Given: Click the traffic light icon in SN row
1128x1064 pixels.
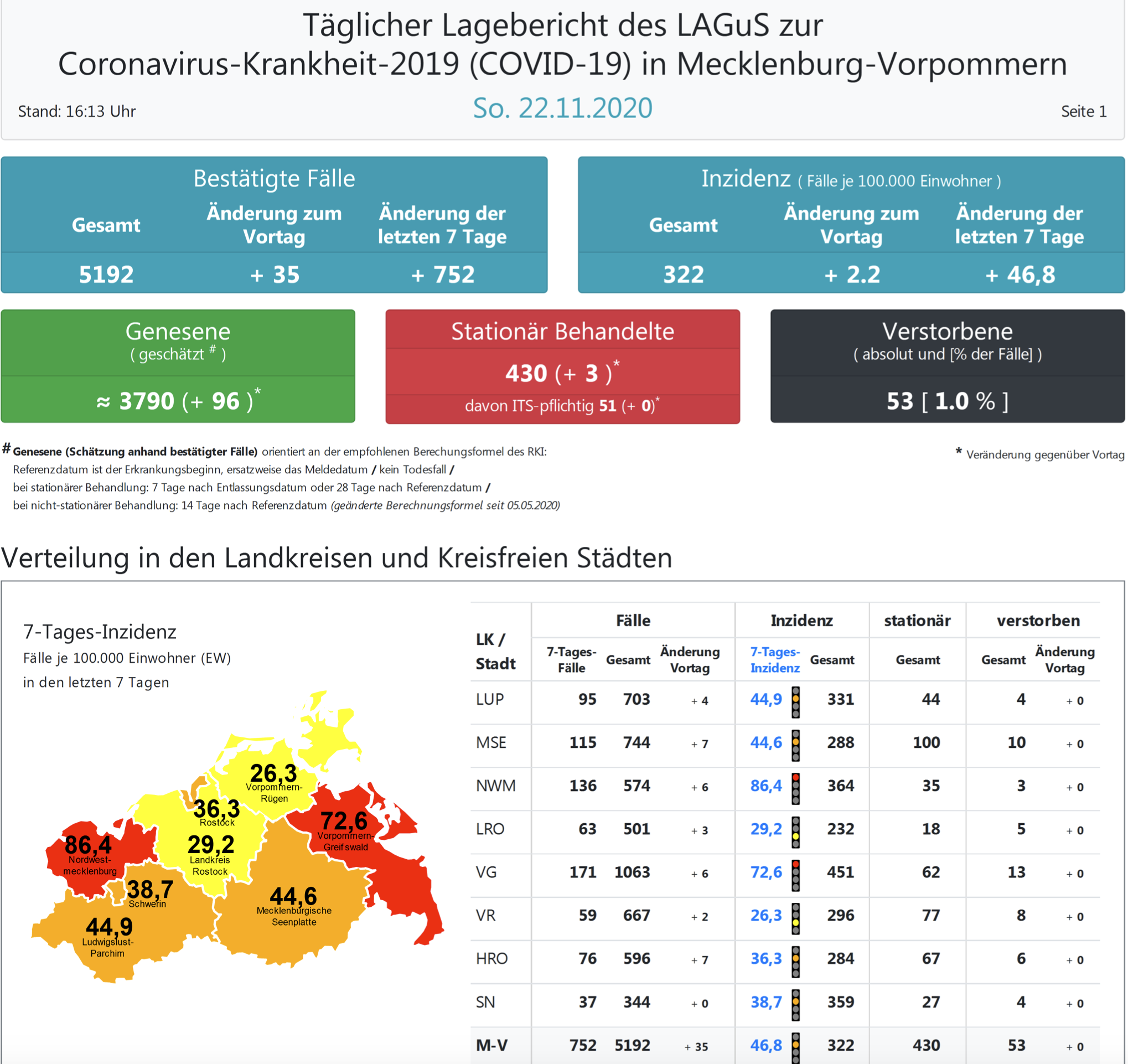Looking at the screenshot, I should [795, 1004].
